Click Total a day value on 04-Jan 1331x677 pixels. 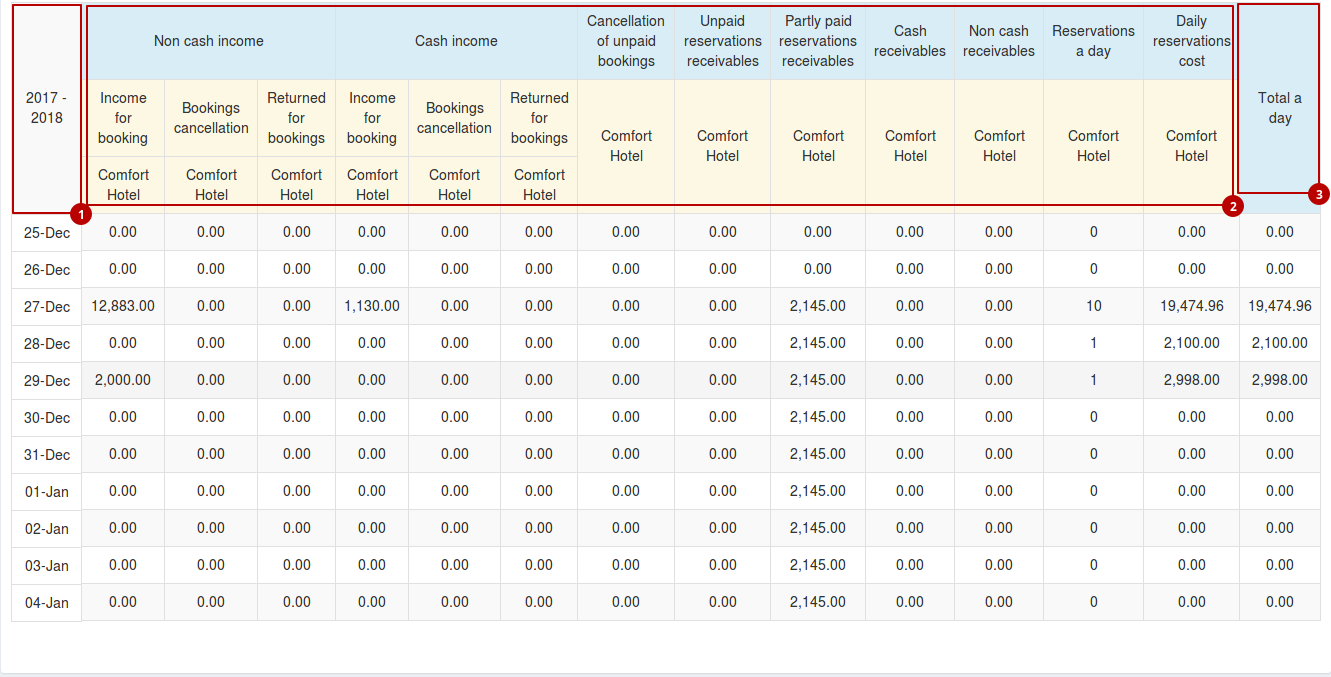click(x=1280, y=602)
